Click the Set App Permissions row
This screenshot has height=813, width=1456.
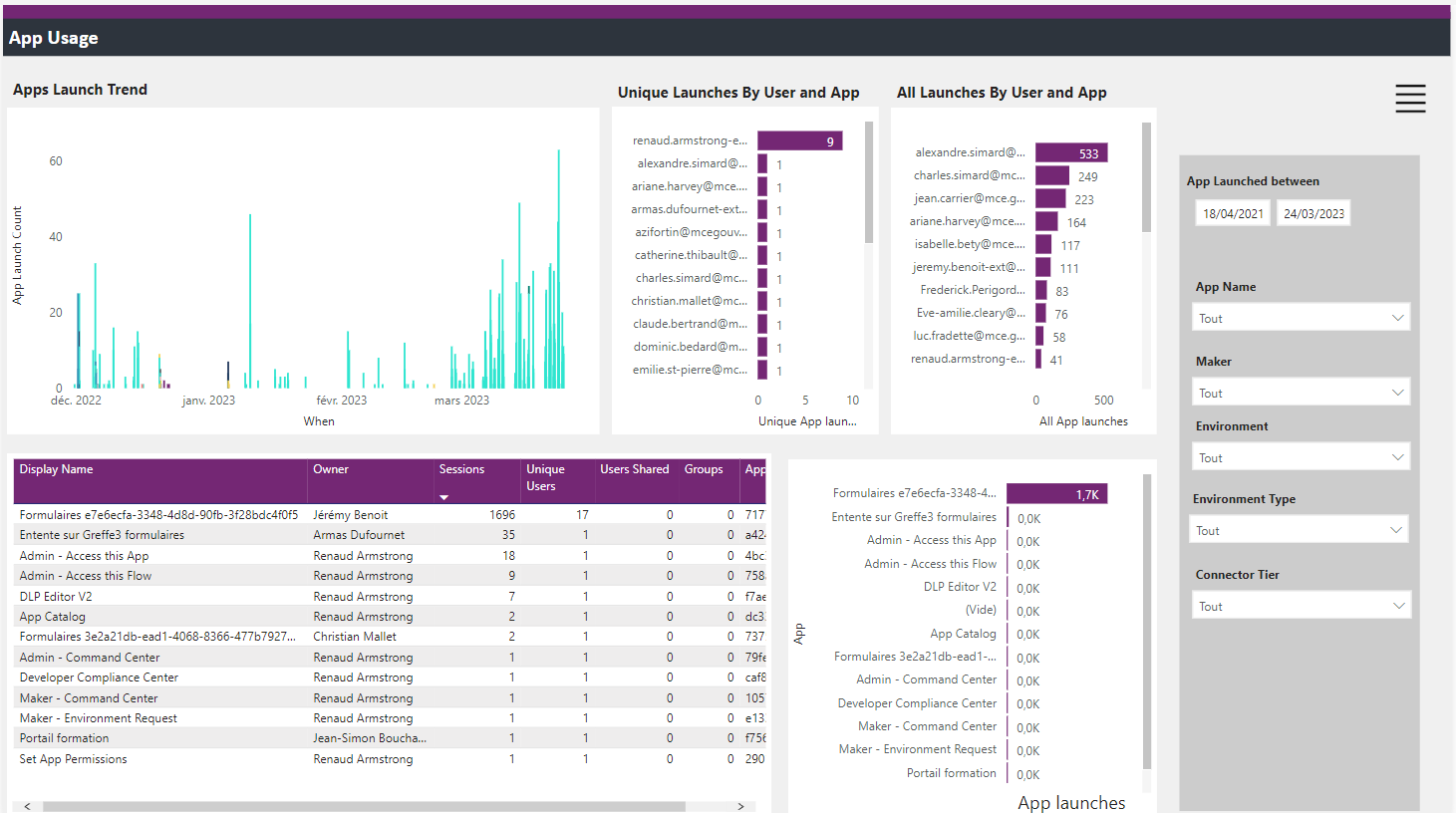(x=391, y=759)
